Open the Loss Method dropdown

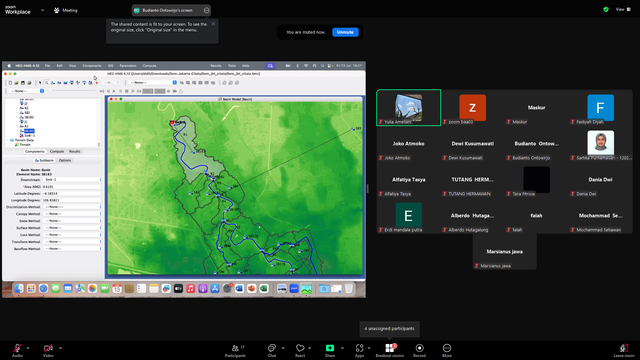[x=72, y=235]
